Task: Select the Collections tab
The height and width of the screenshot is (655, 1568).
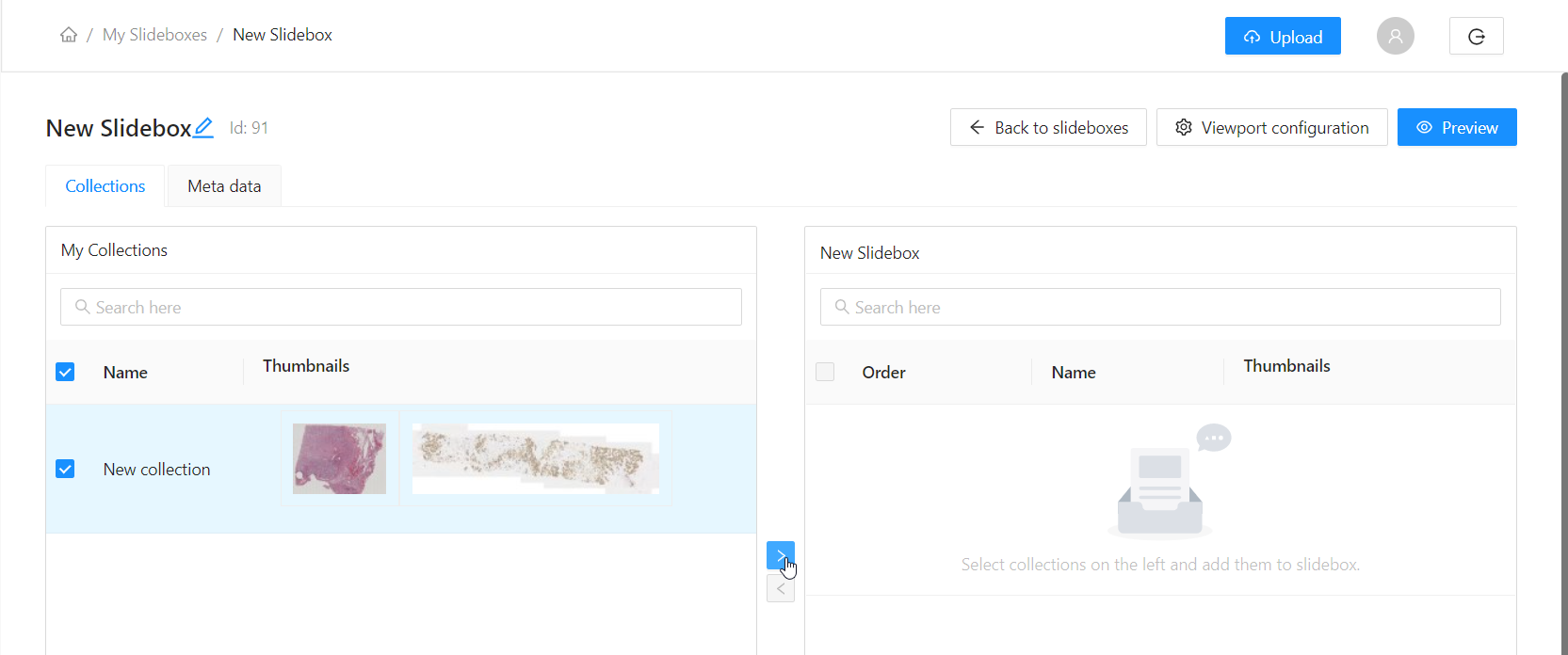Action: 105,186
